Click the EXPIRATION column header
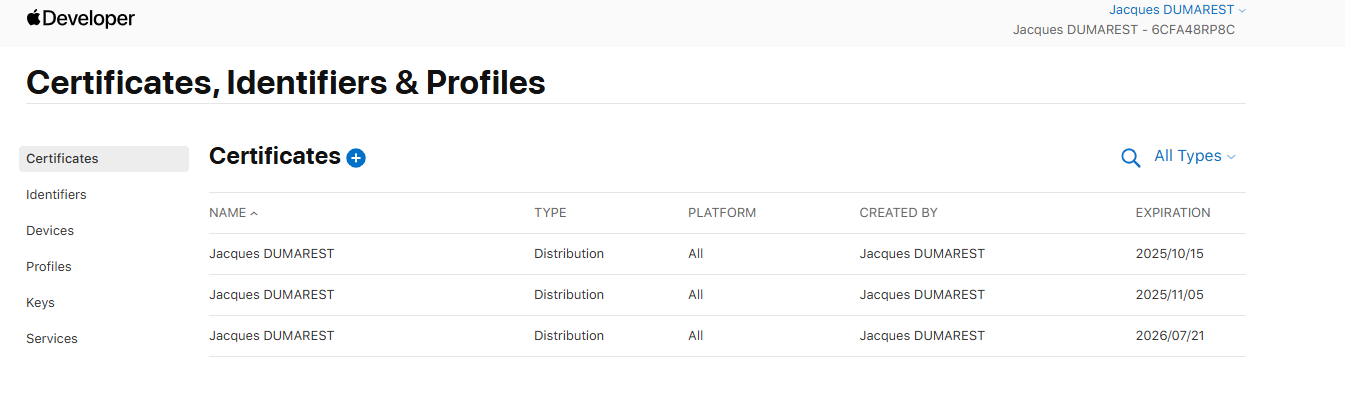The image size is (1345, 403). (x=1172, y=213)
